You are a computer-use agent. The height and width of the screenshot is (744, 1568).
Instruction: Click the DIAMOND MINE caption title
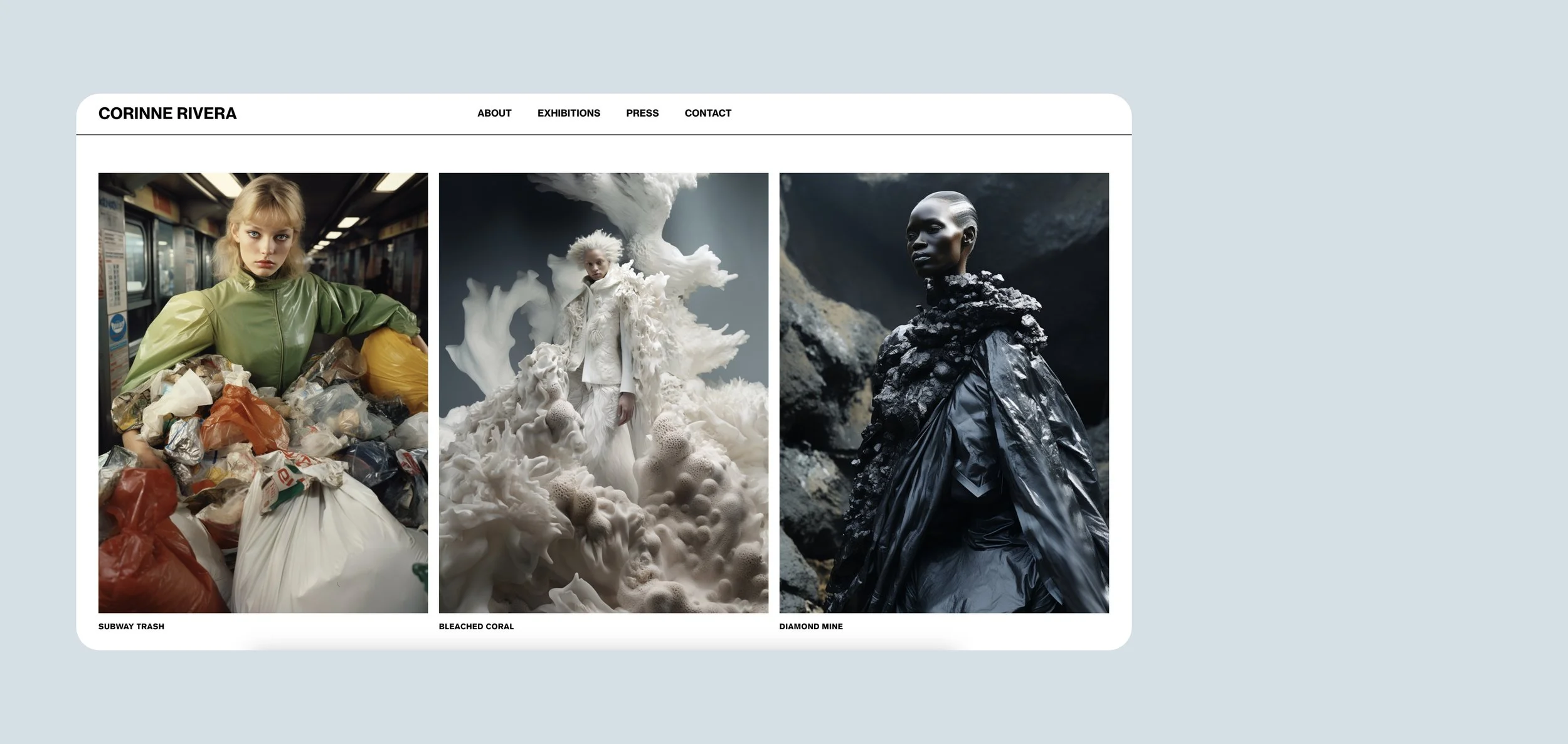coord(810,626)
